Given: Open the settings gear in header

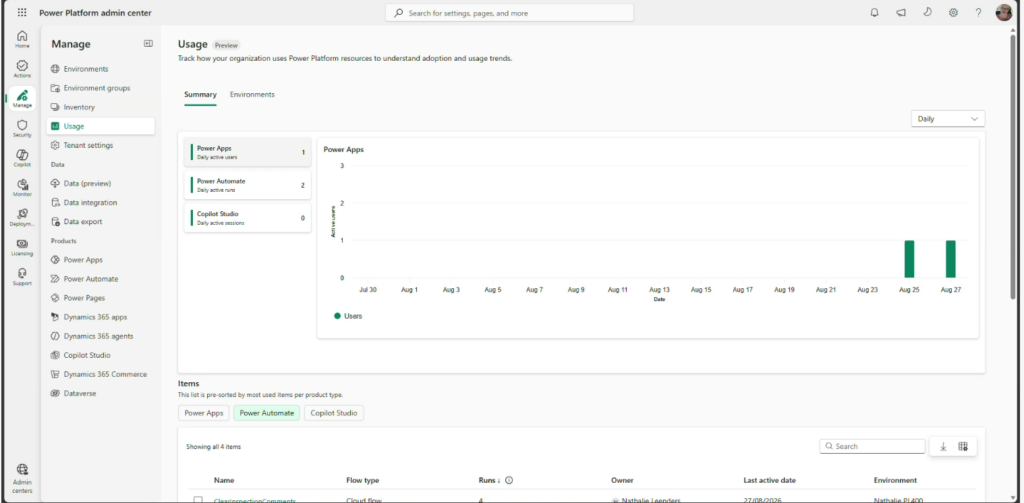Looking at the screenshot, I should [953, 12].
